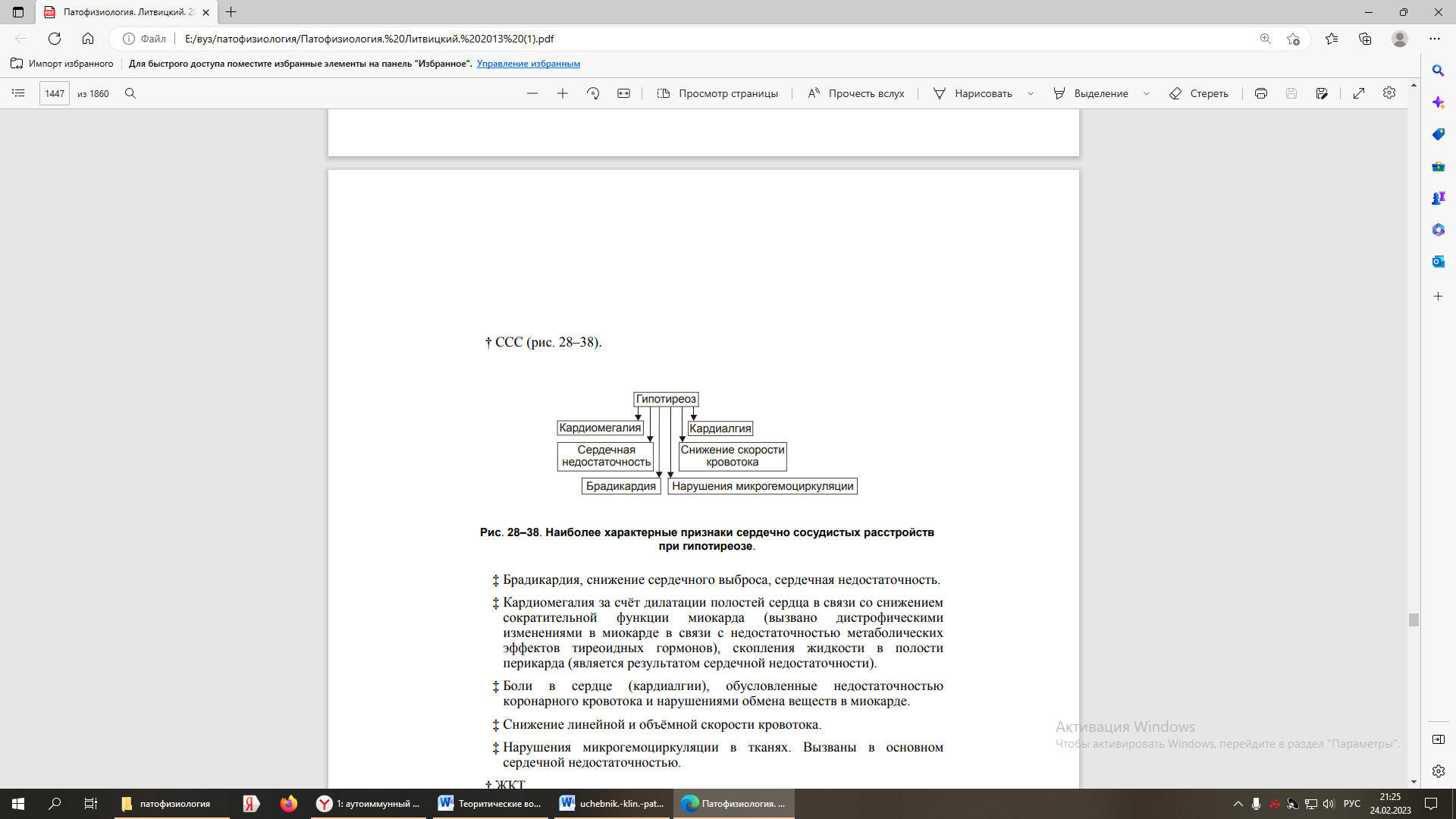This screenshot has width=1456, height=819.
Task: Open the browser profile avatar
Action: 1400,39
